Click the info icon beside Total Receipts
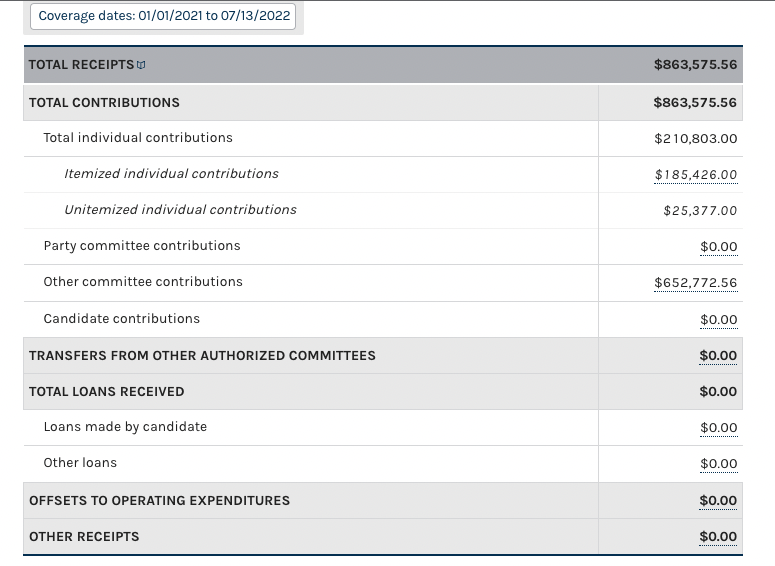The height and width of the screenshot is (566, 775). [x=141, y=65]
